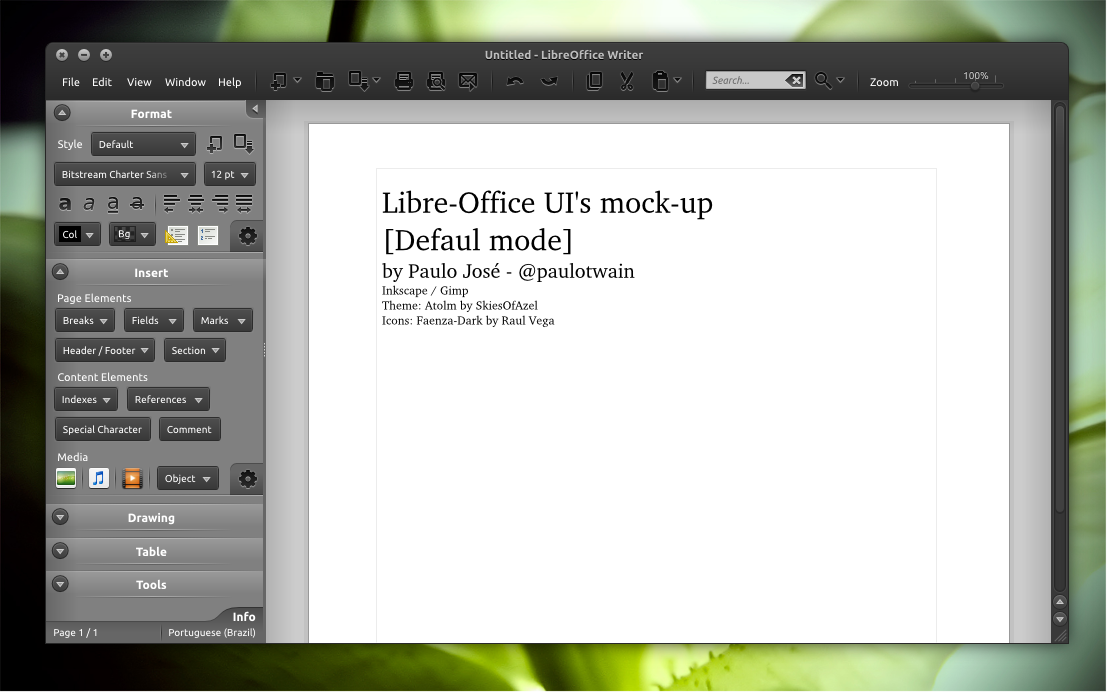Image resolution: width=1107 pixels, height=692 pixels.
Task: Open the Info tab above status bar
Action: [242, 616]
